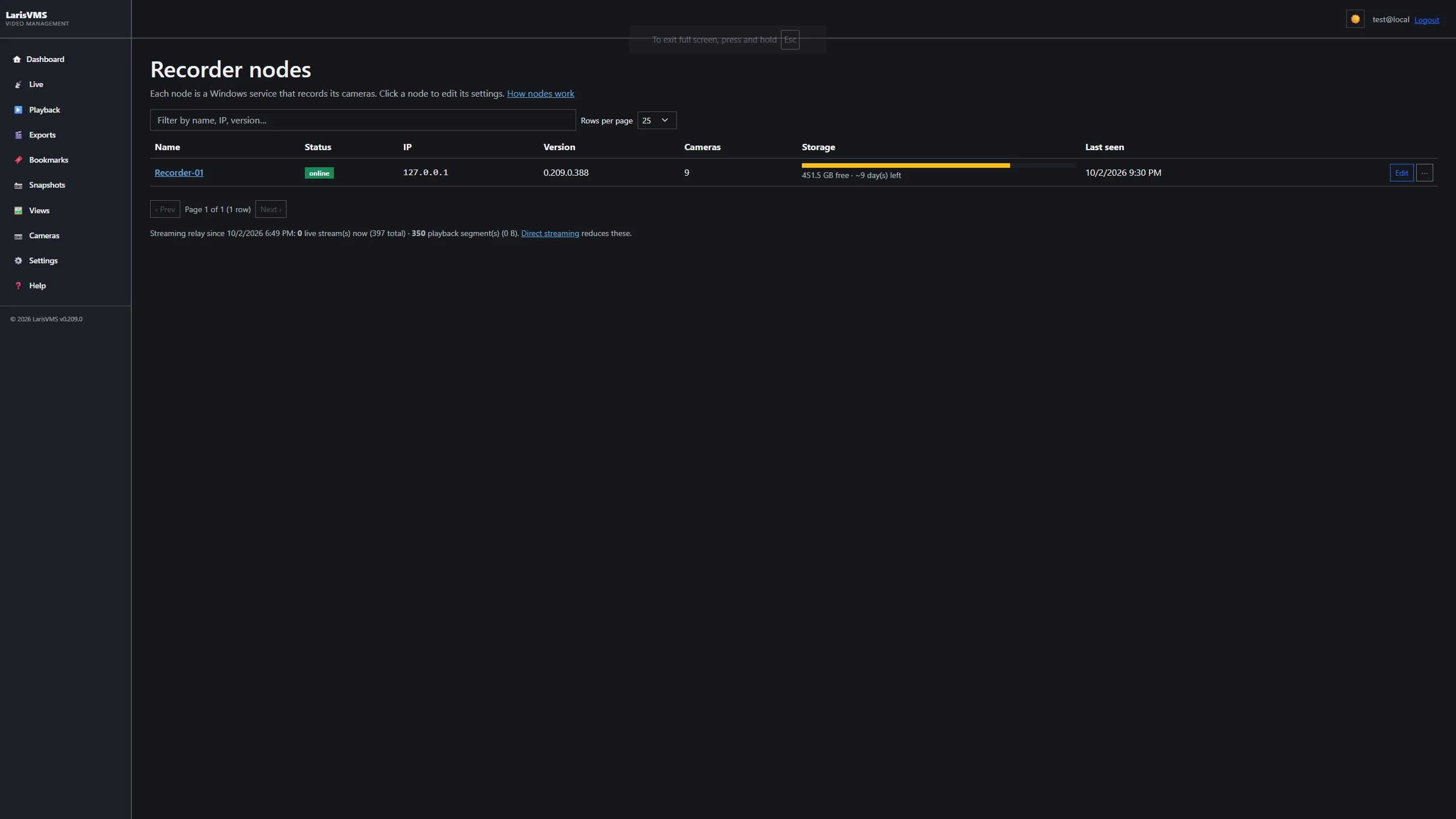Click the Storage column header
The height and width of the screenshot is (819, 1456).
click(x=818, y=147)
